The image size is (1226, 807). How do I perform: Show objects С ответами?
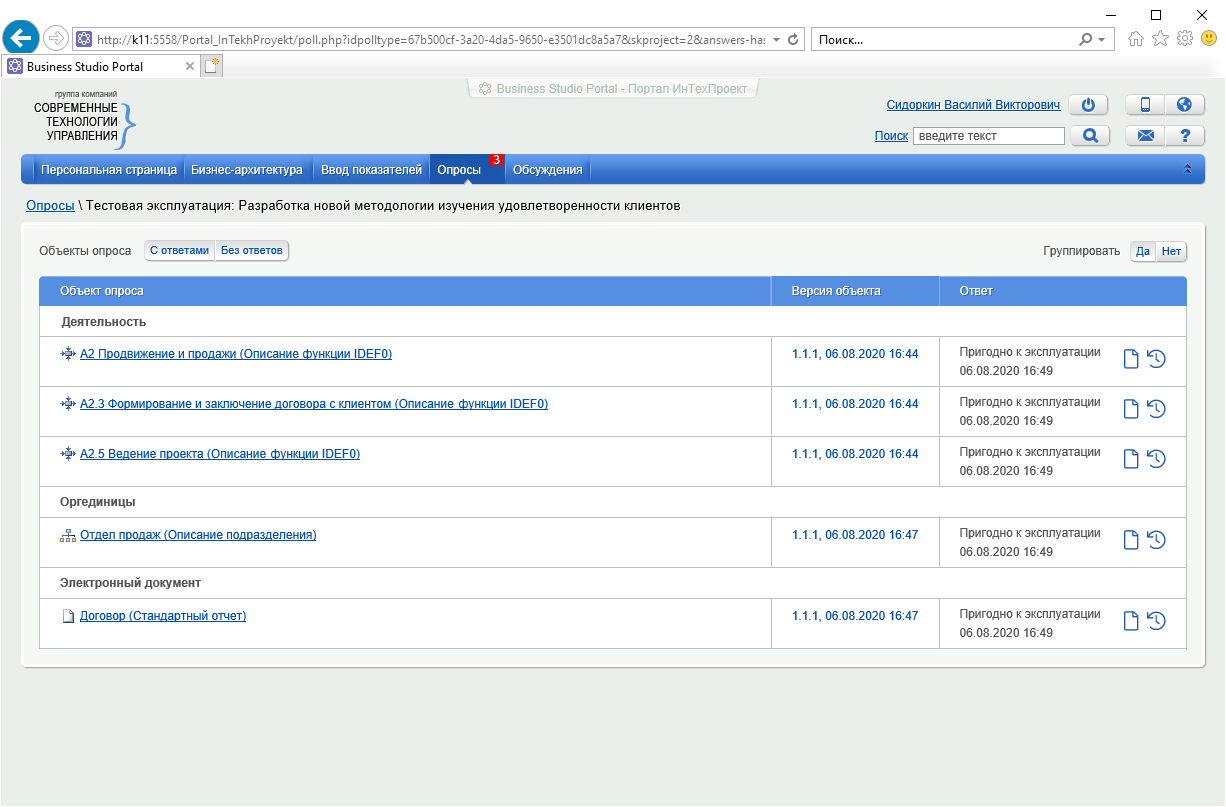coord(179,250)
